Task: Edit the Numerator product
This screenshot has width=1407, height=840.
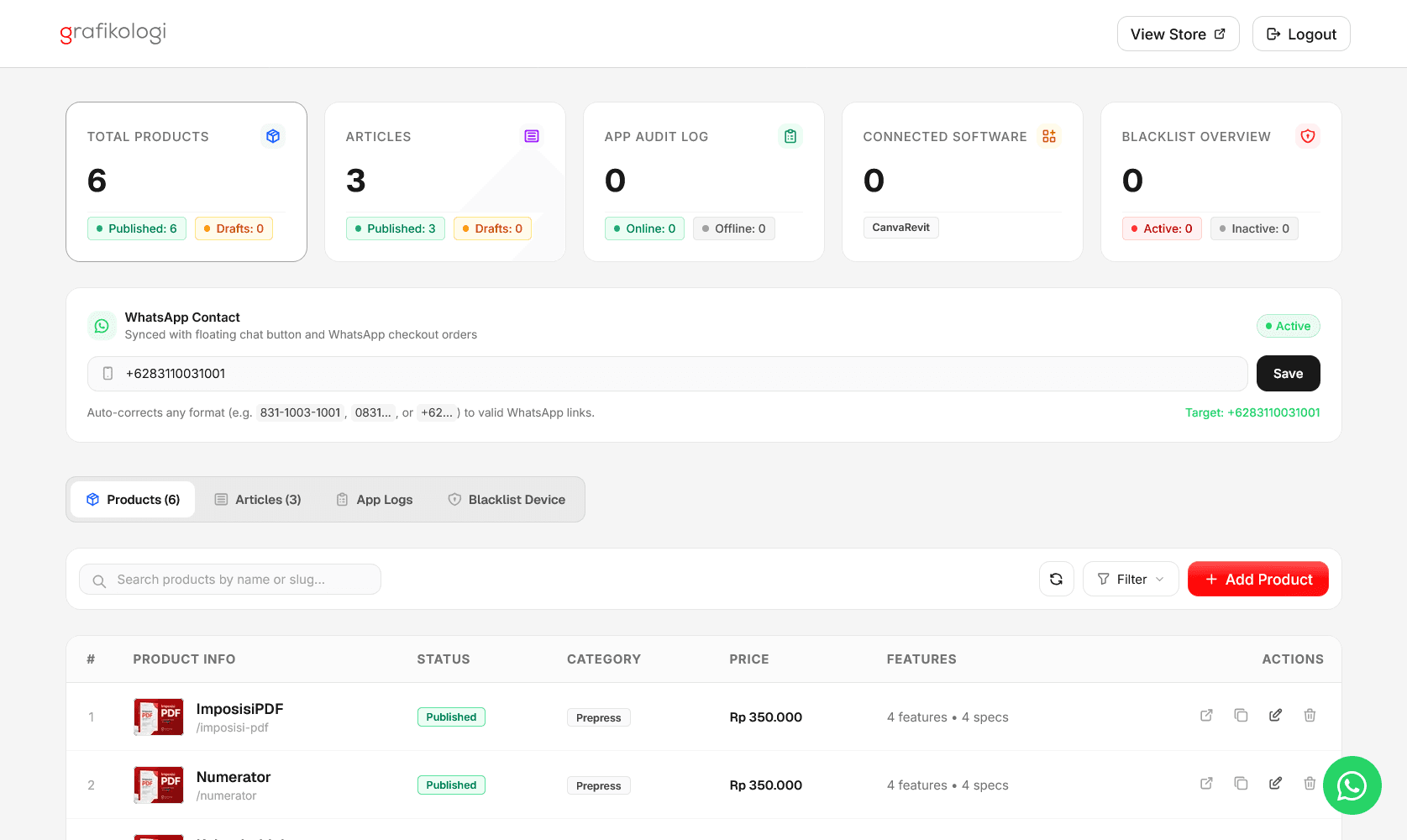Action: [1275, 784]
